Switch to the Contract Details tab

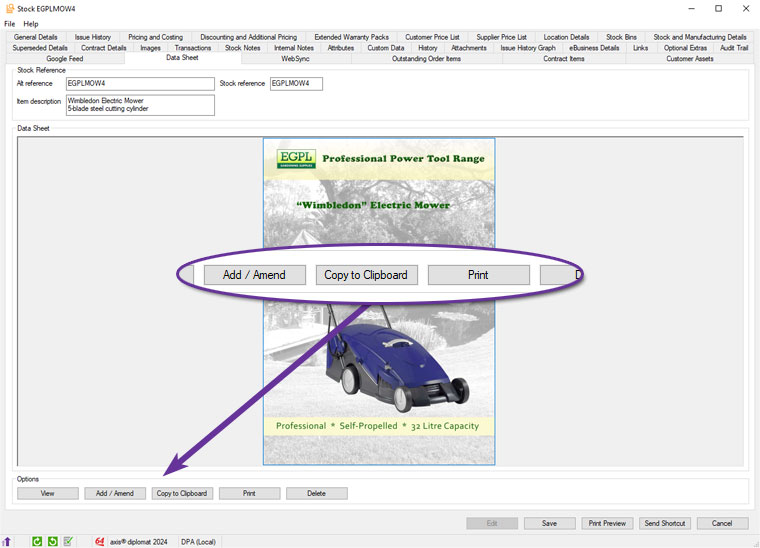coord(103,48)
